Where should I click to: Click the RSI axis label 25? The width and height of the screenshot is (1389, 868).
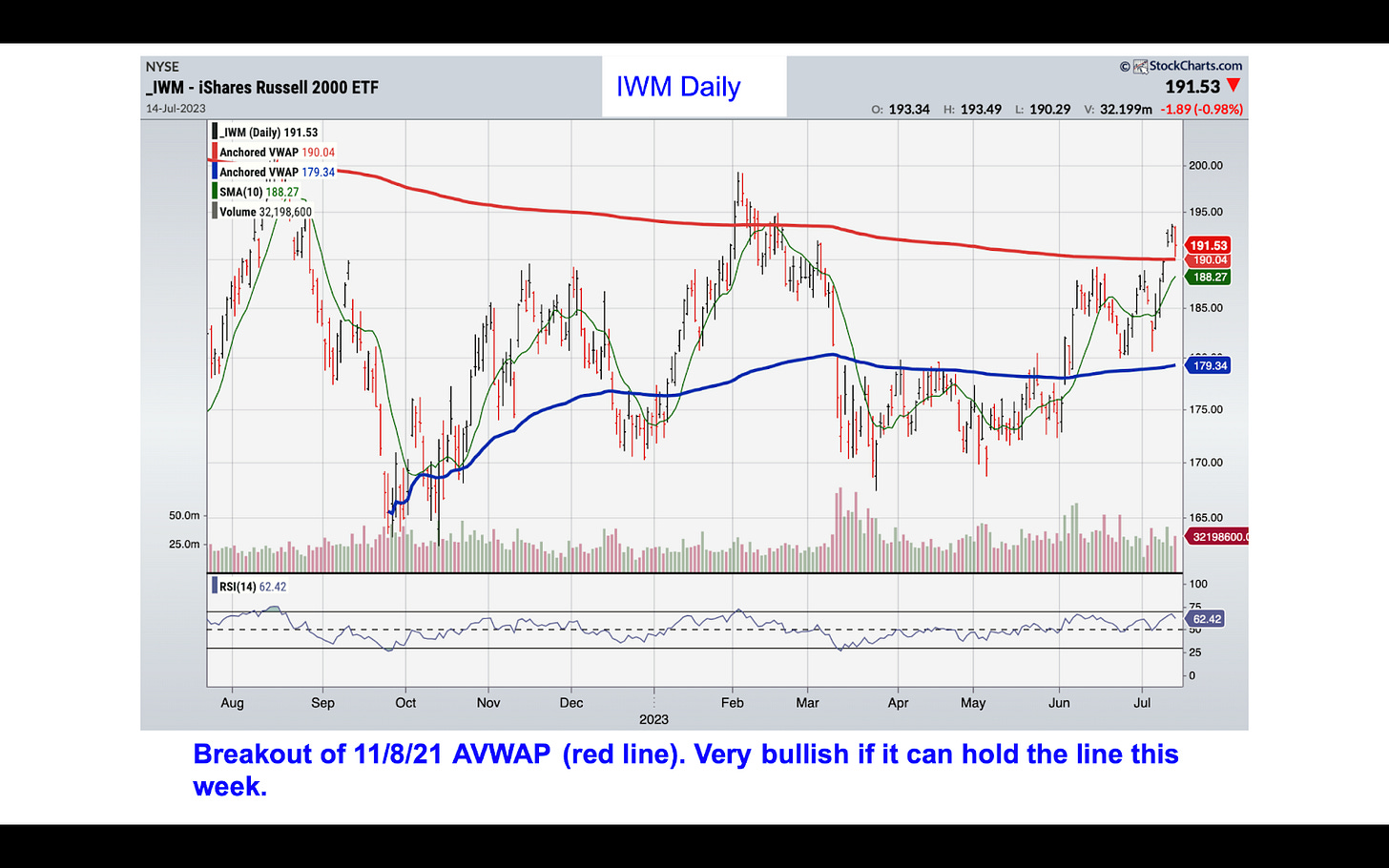click(1195, 653)
